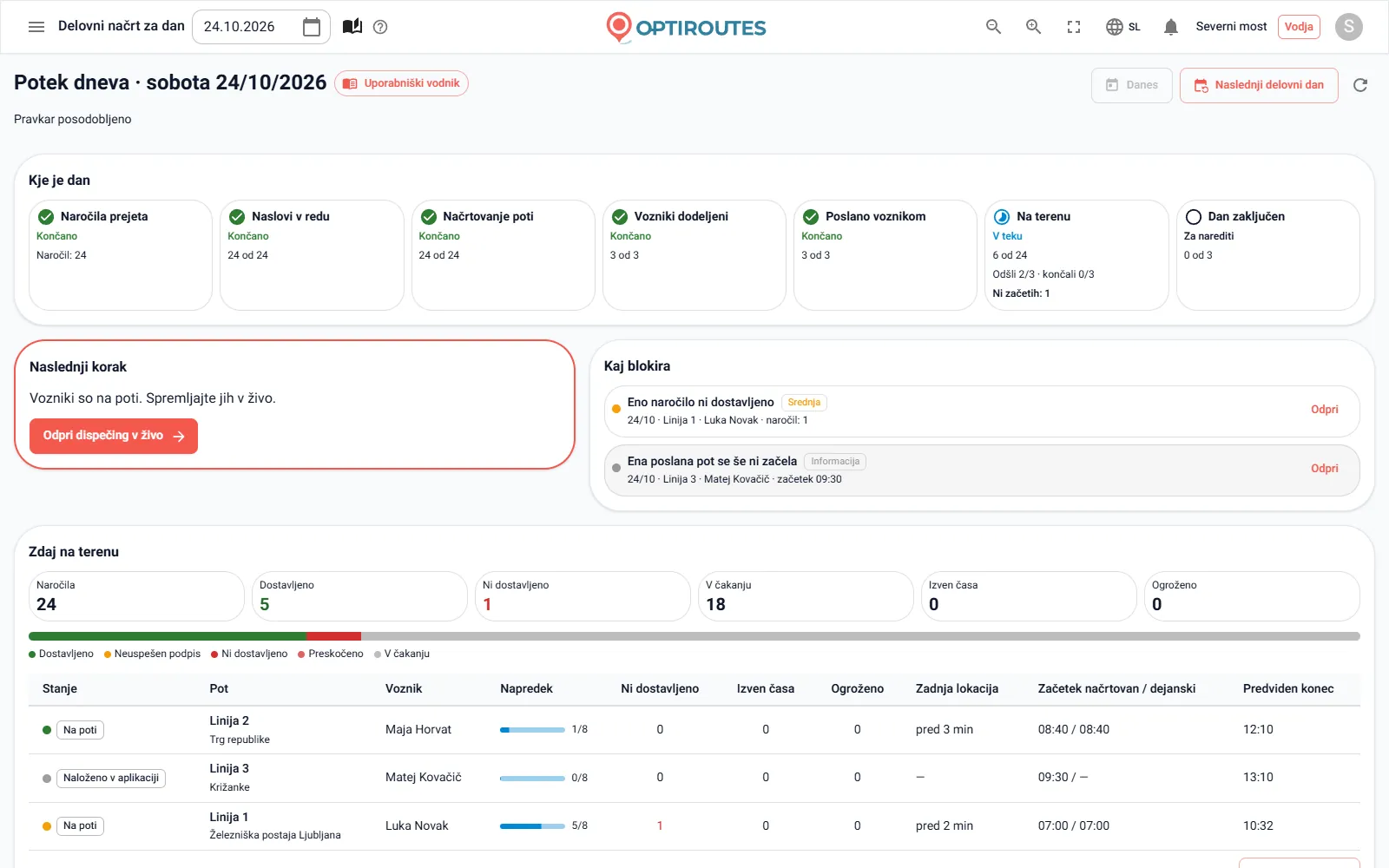This screenshot has width=1389, height=868.
Task: Open the Ena poslana pot blocker
Action: 982,470
